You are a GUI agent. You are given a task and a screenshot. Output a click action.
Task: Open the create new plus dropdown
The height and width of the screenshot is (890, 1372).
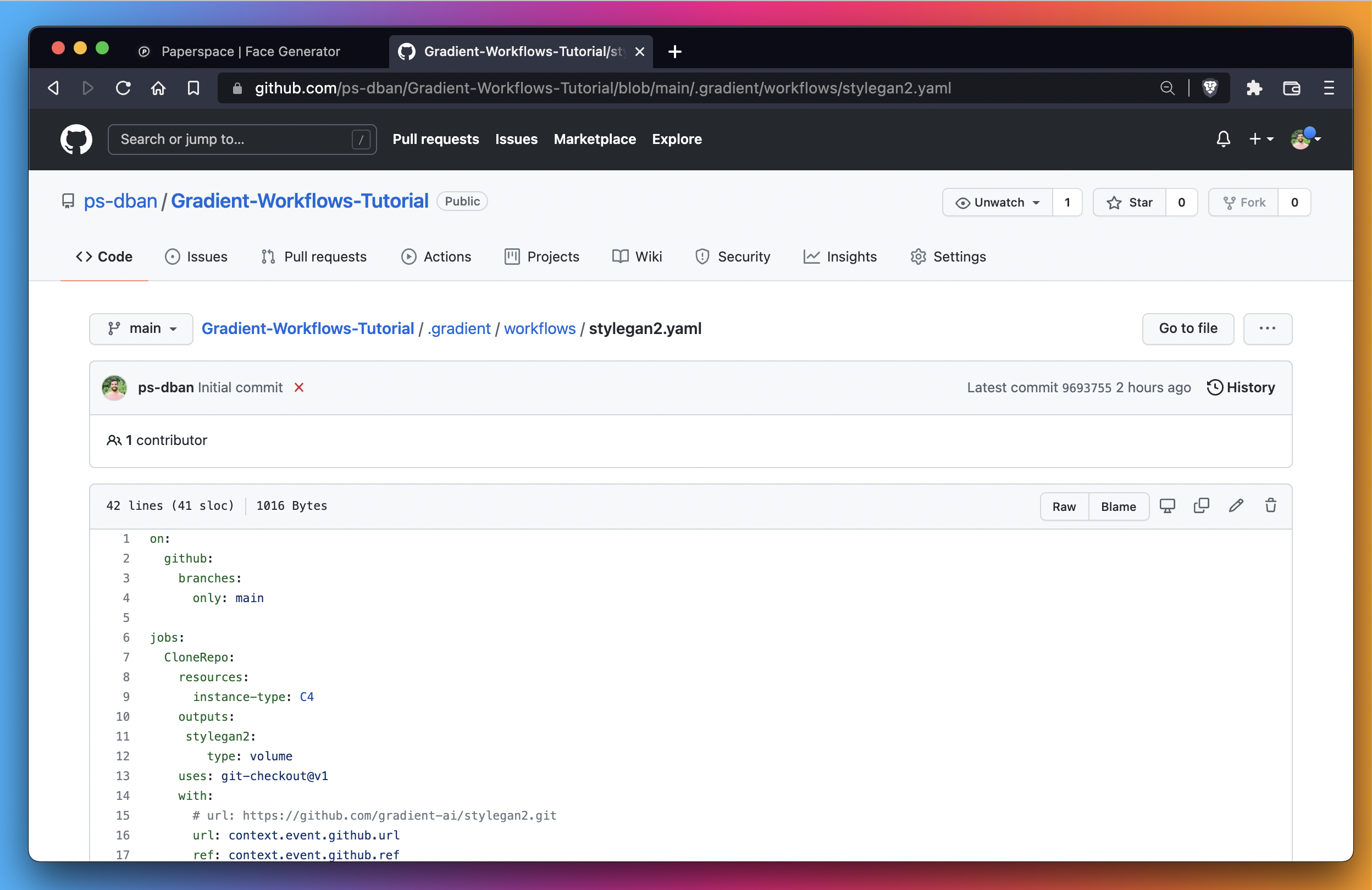[x=1261, y=139]
